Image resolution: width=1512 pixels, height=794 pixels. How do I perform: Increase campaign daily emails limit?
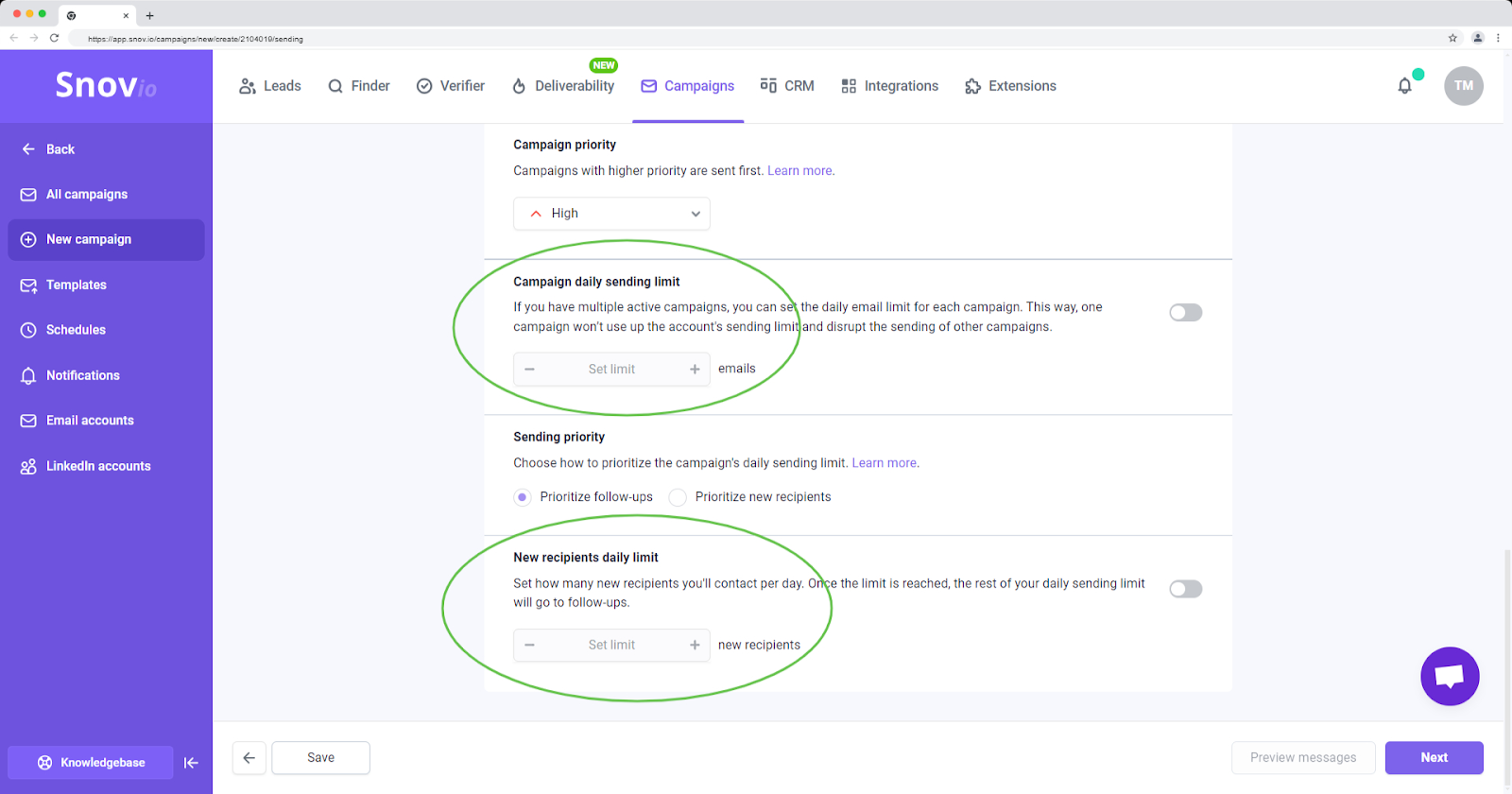tap(695, 370)
